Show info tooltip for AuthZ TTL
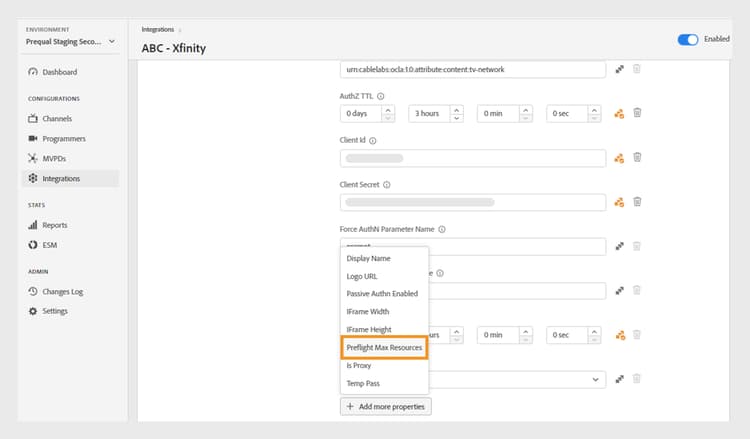 coord(381,96)
